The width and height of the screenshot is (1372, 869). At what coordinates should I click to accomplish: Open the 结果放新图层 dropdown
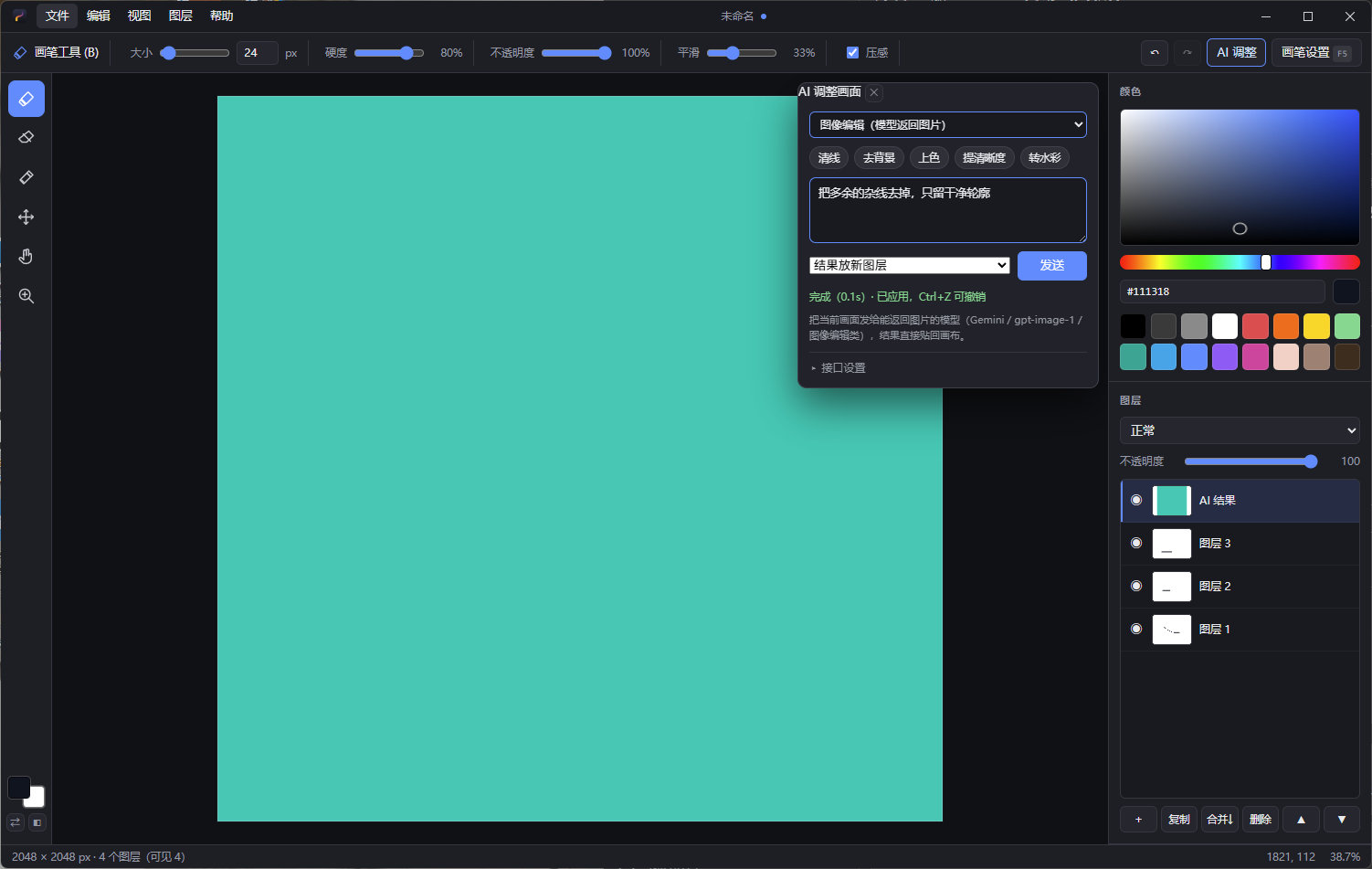tap(910, 265)
